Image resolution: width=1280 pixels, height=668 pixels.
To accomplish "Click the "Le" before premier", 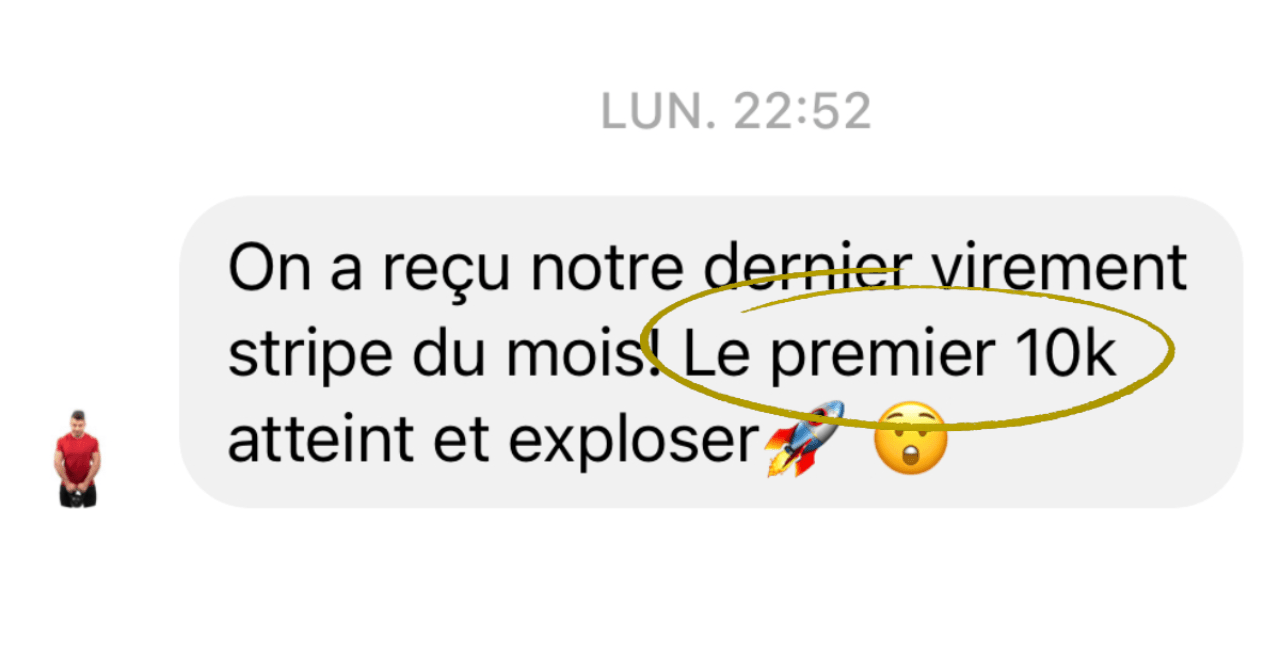I will point(717,354).
